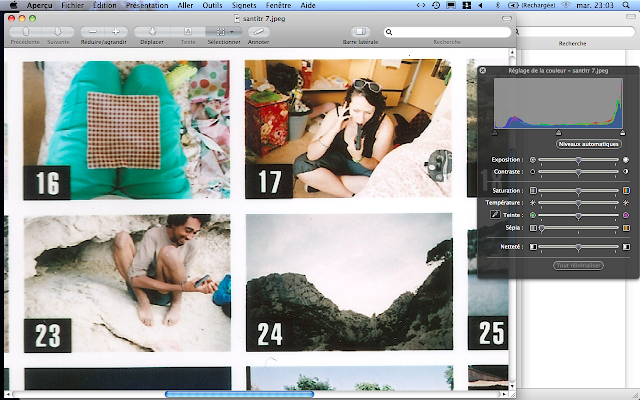Click photo number 24 of rocky hills
Screen dimensions: 640x400
point(349,282)
